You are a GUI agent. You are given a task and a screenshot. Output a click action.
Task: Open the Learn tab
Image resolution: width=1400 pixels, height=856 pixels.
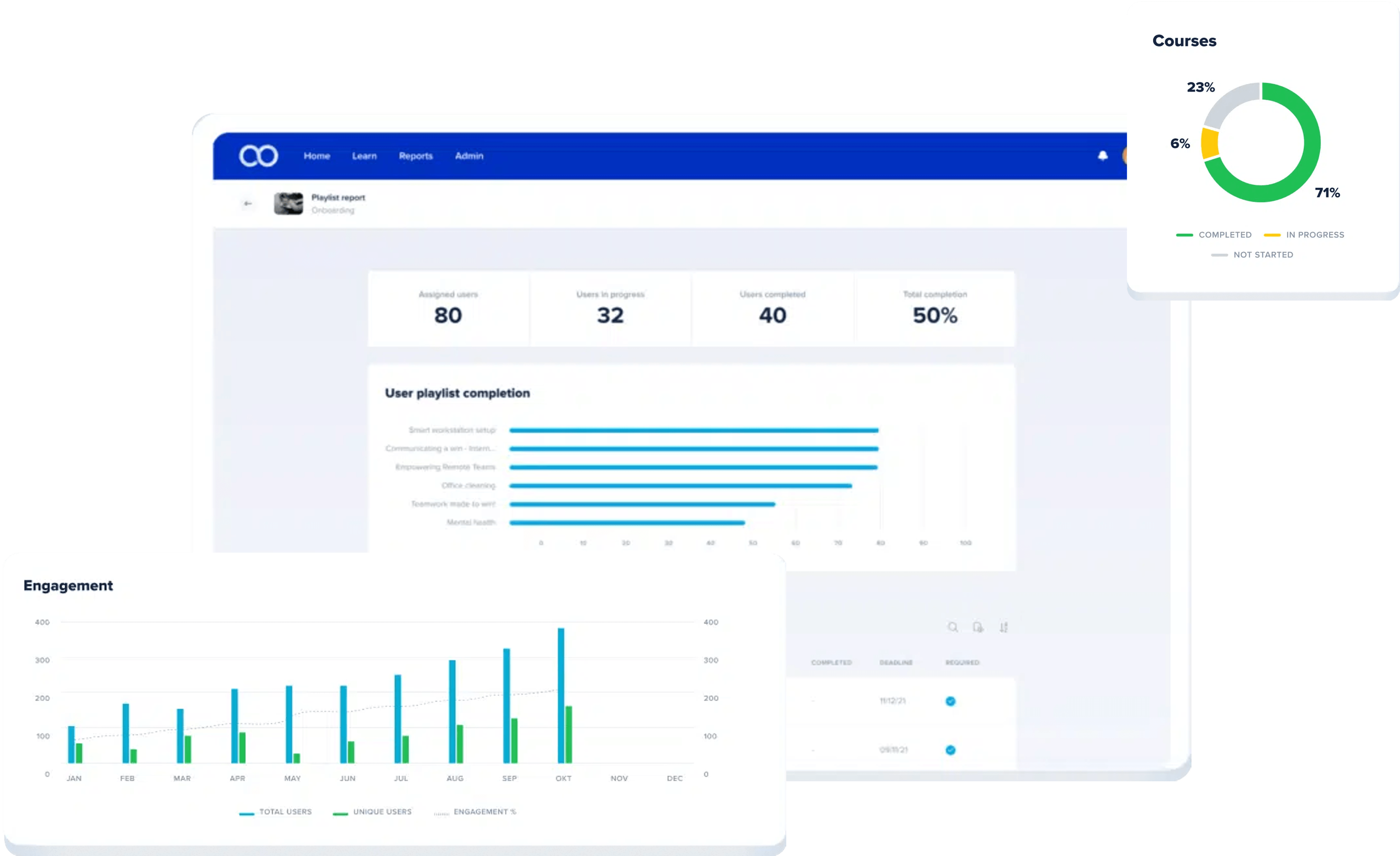(365, 155)
